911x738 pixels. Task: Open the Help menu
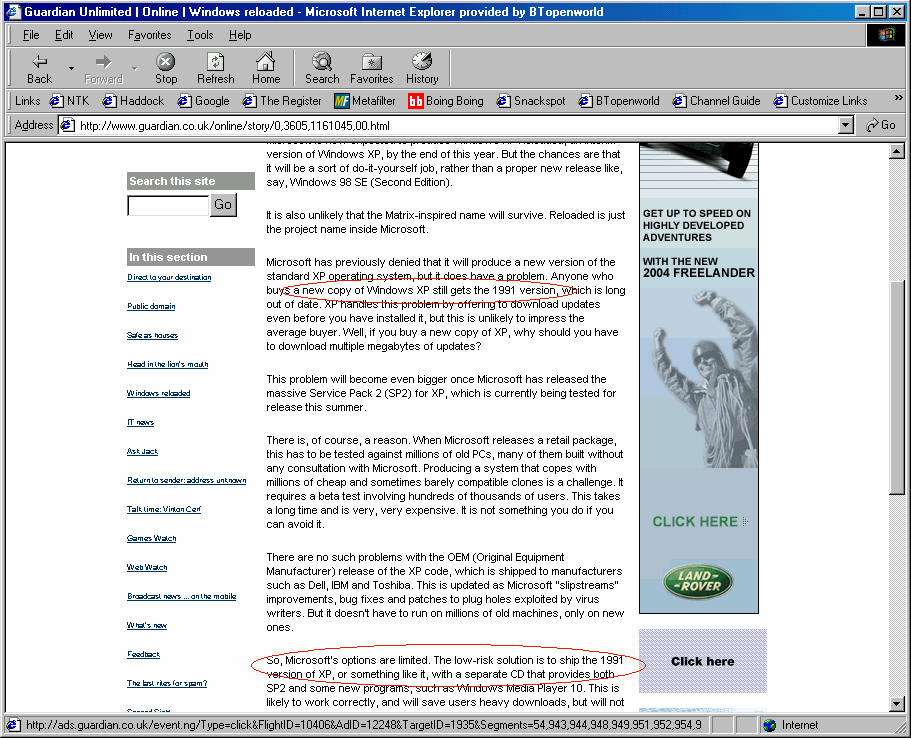[x=240, y=35]
